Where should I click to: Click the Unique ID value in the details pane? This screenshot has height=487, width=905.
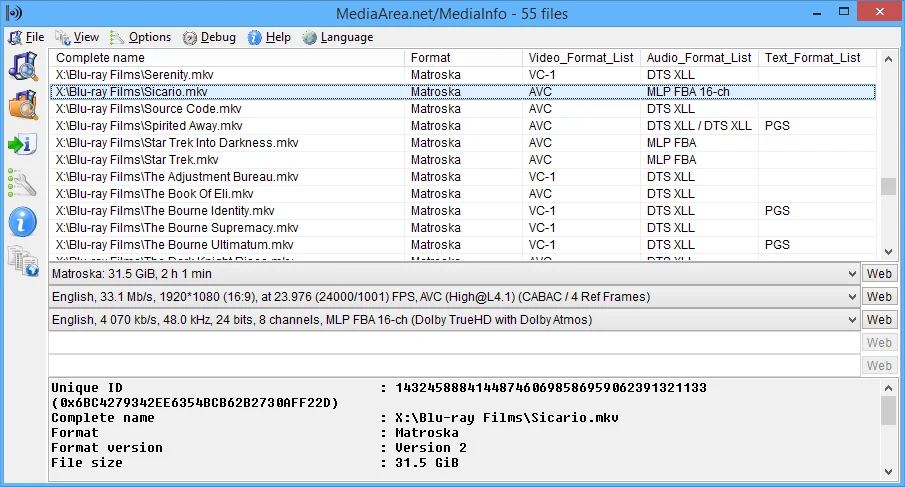click(551, 388)
